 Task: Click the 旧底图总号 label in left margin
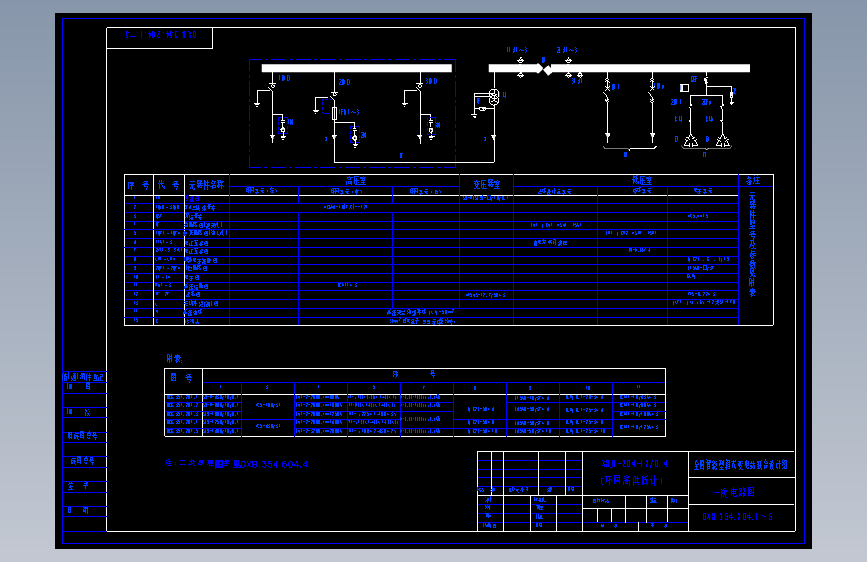click(82, 436)
